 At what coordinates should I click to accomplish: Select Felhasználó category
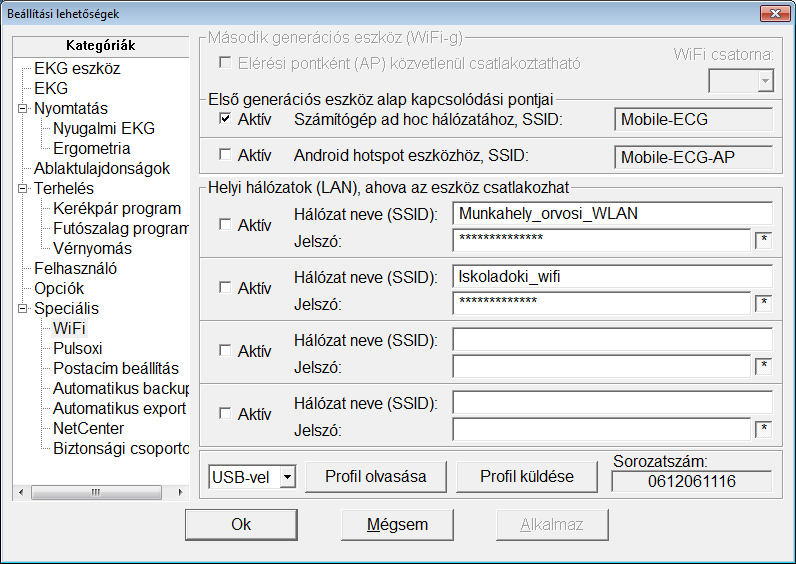pos(75,269)
